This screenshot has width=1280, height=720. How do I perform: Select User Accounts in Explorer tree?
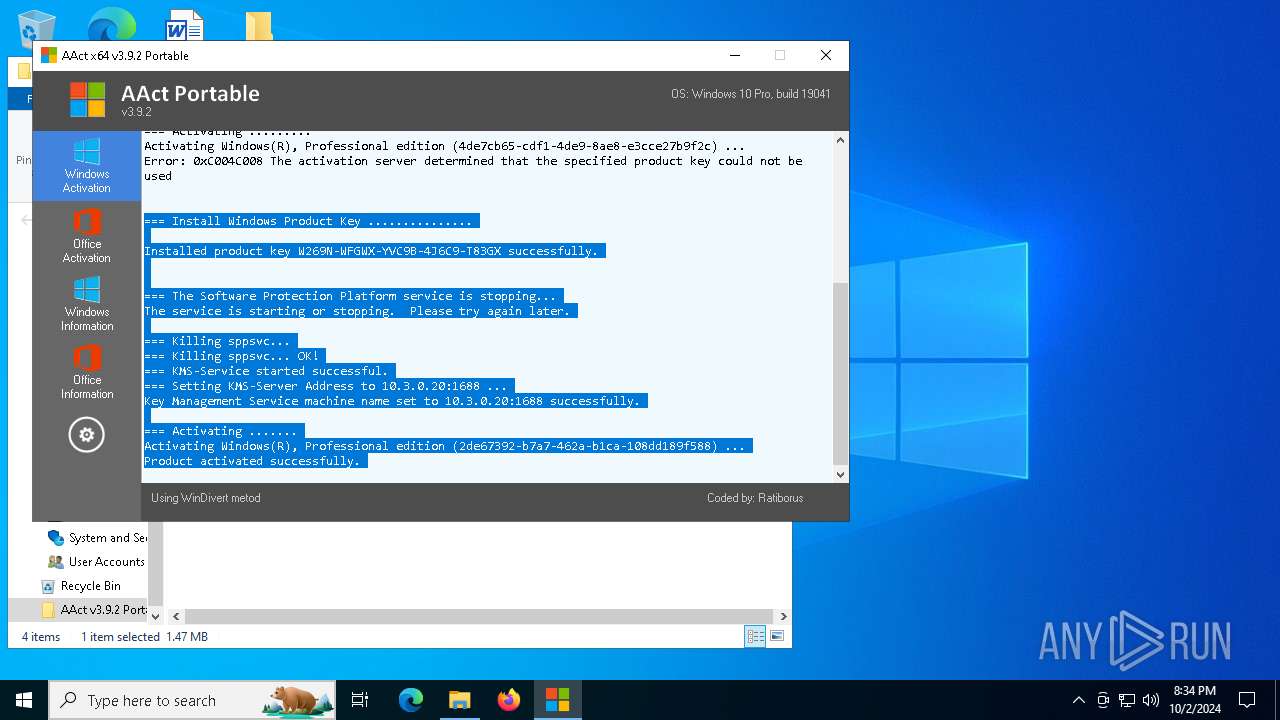point(97,562)
